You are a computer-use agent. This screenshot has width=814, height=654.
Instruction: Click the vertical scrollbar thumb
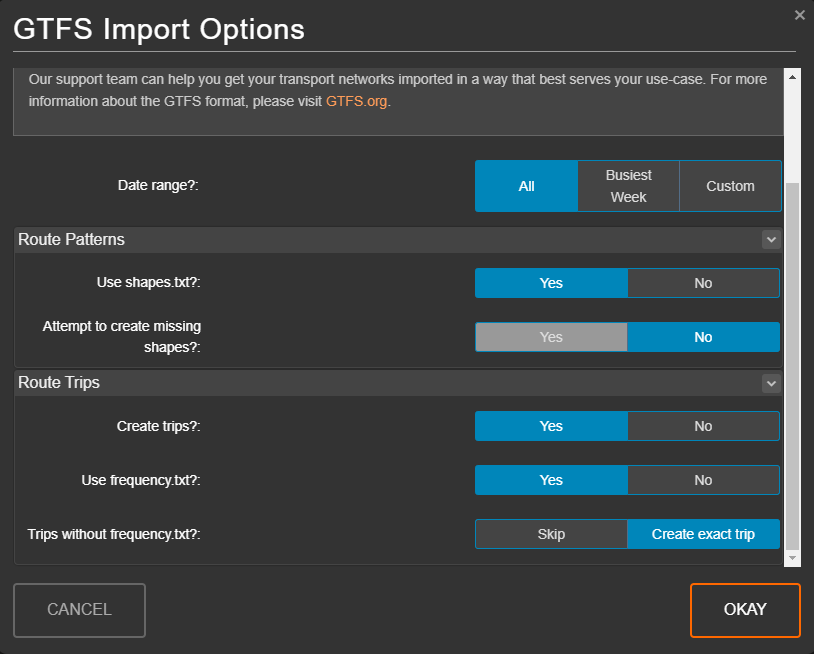pos(792,365)
